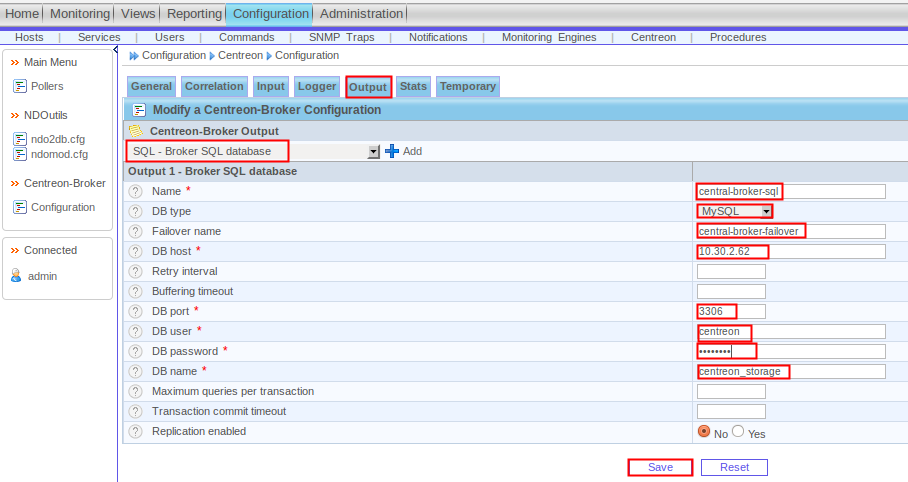Click help icon beside DB user
Screen dimensions: 908x482
pos(136,331)
